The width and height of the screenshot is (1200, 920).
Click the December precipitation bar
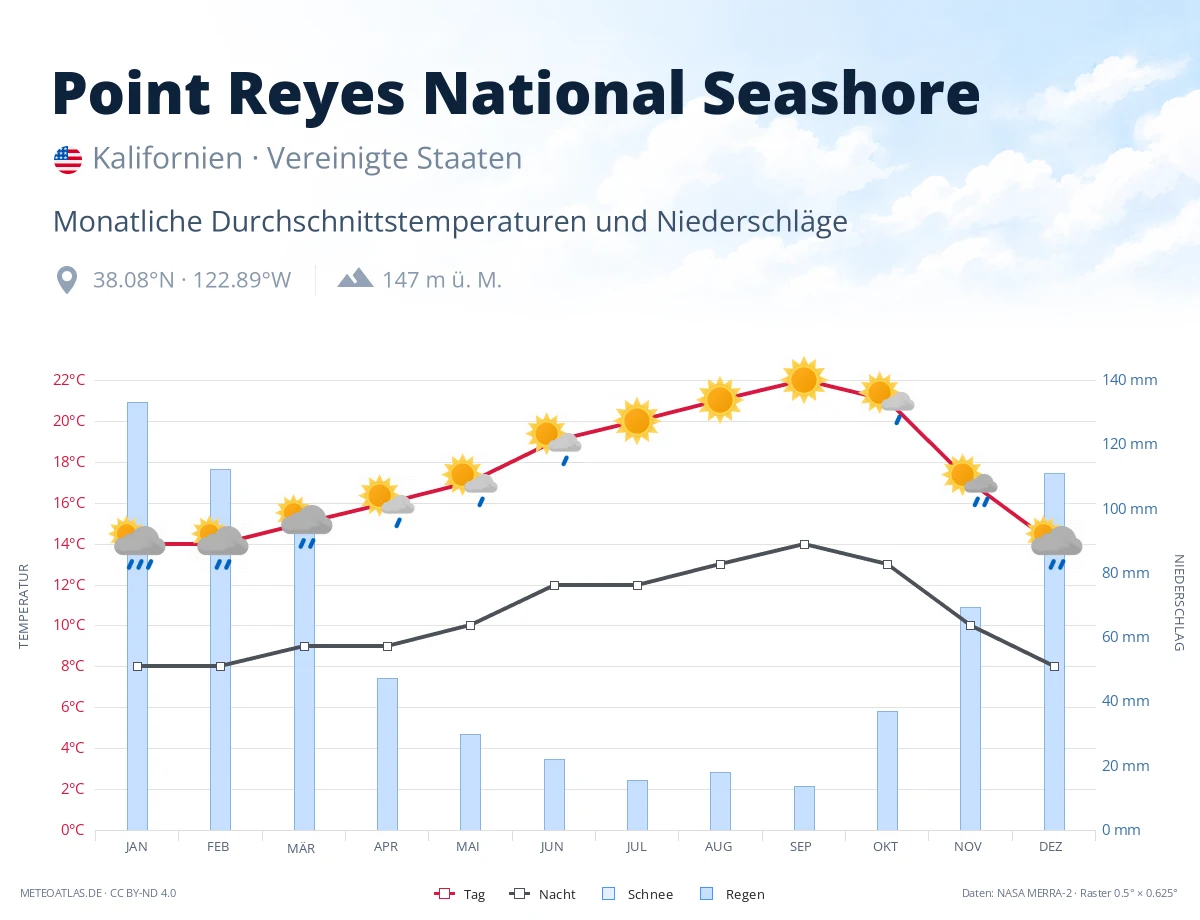1054,652
